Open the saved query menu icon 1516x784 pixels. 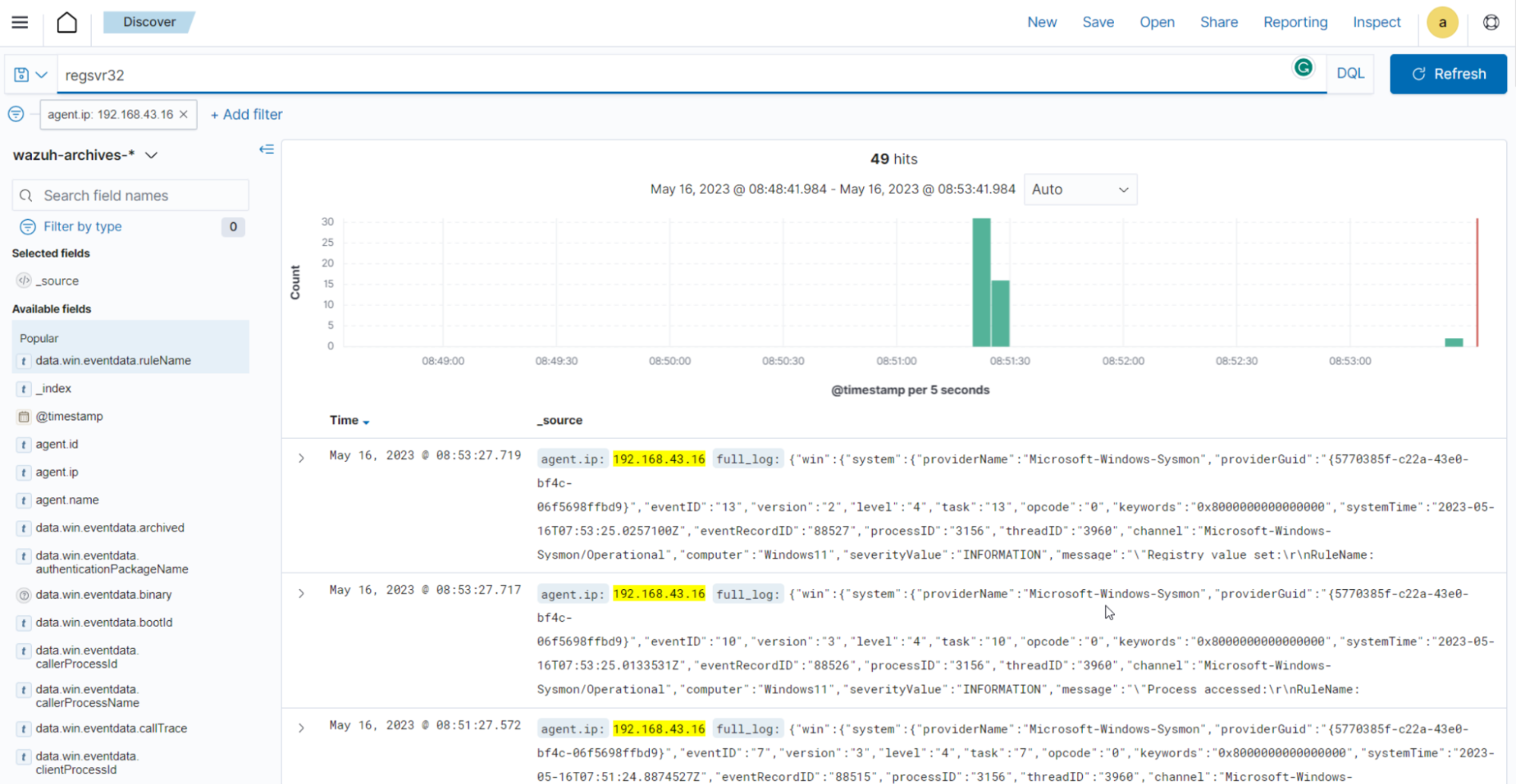30,74
